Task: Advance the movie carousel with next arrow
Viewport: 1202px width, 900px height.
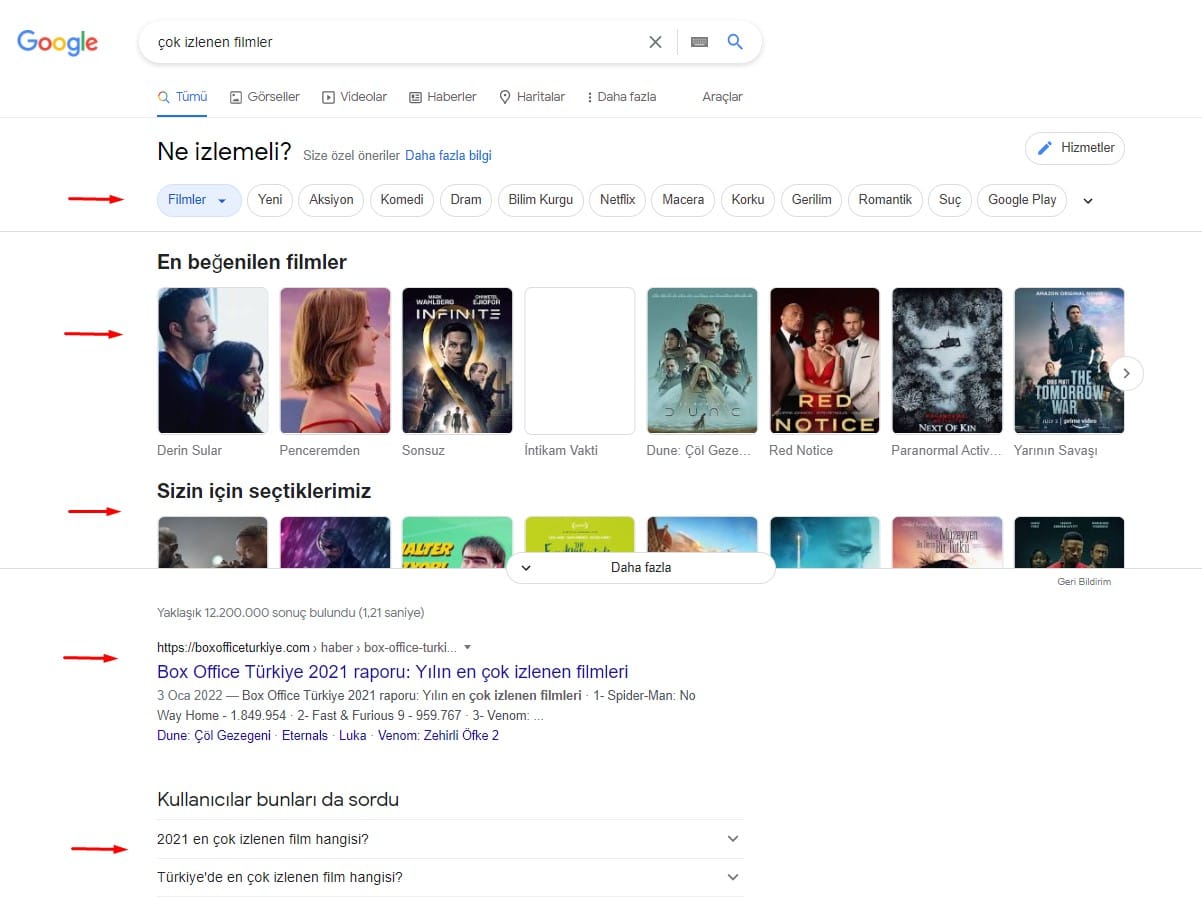Action: 1127,373
